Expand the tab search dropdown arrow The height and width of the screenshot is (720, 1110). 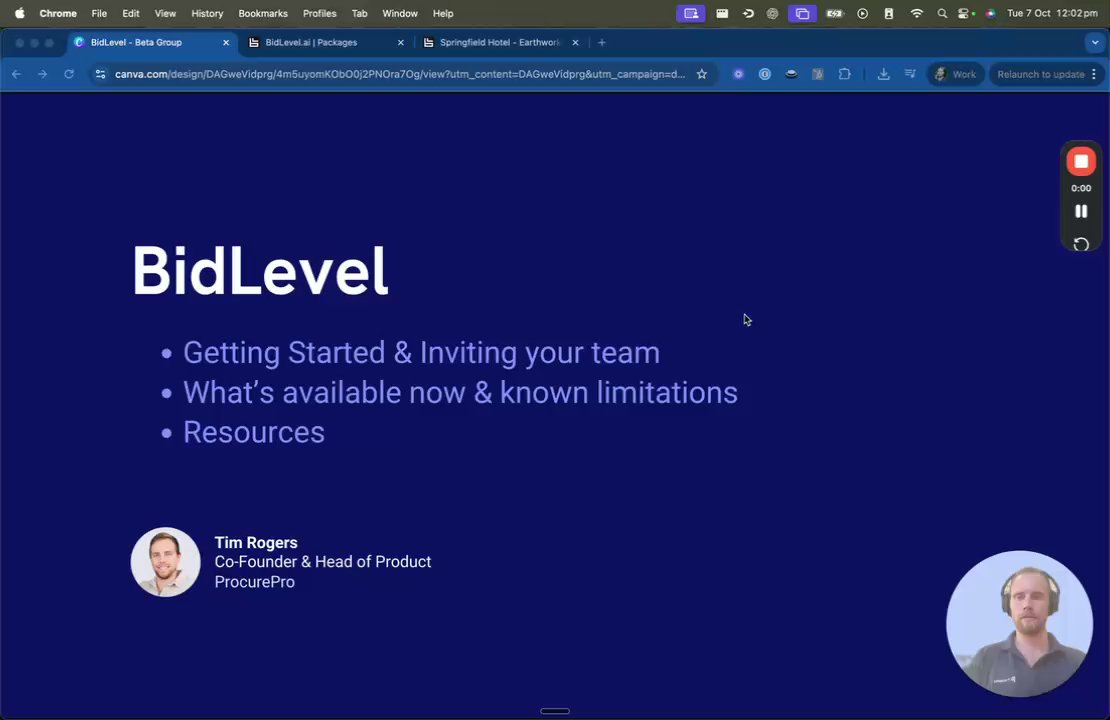coord(1094,42)
